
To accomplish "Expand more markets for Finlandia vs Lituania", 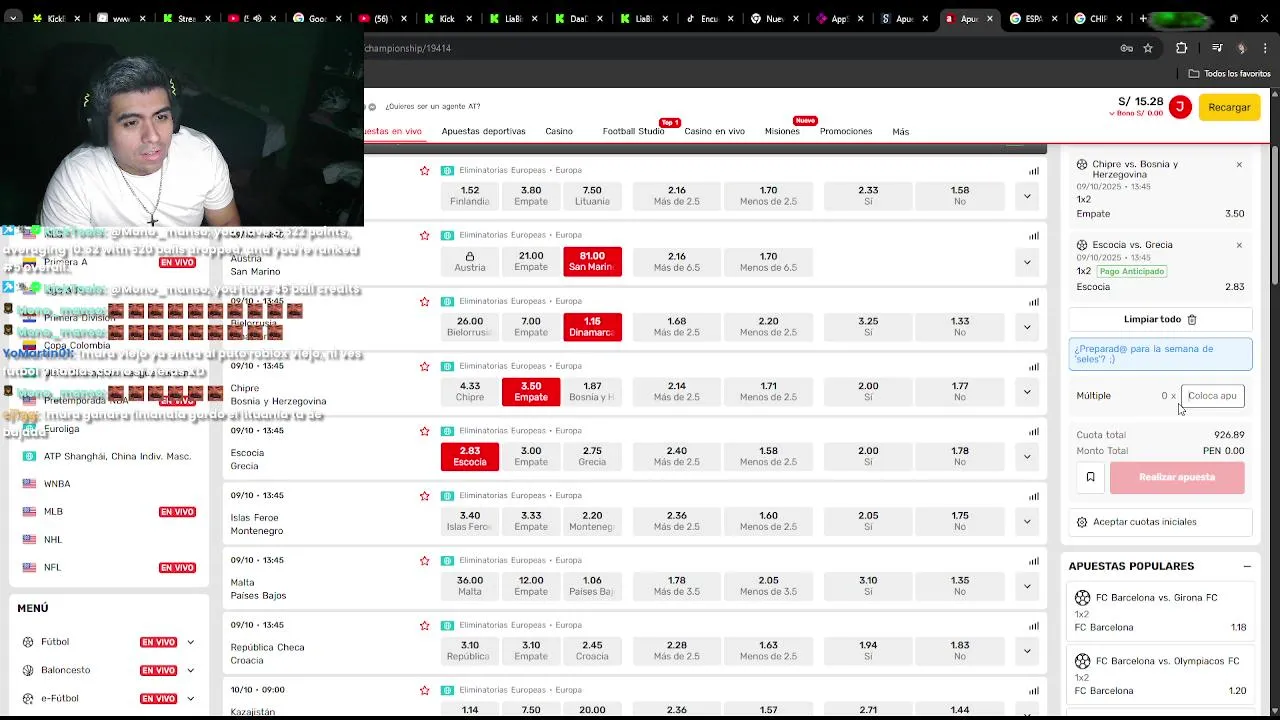I will point(1027,196).
